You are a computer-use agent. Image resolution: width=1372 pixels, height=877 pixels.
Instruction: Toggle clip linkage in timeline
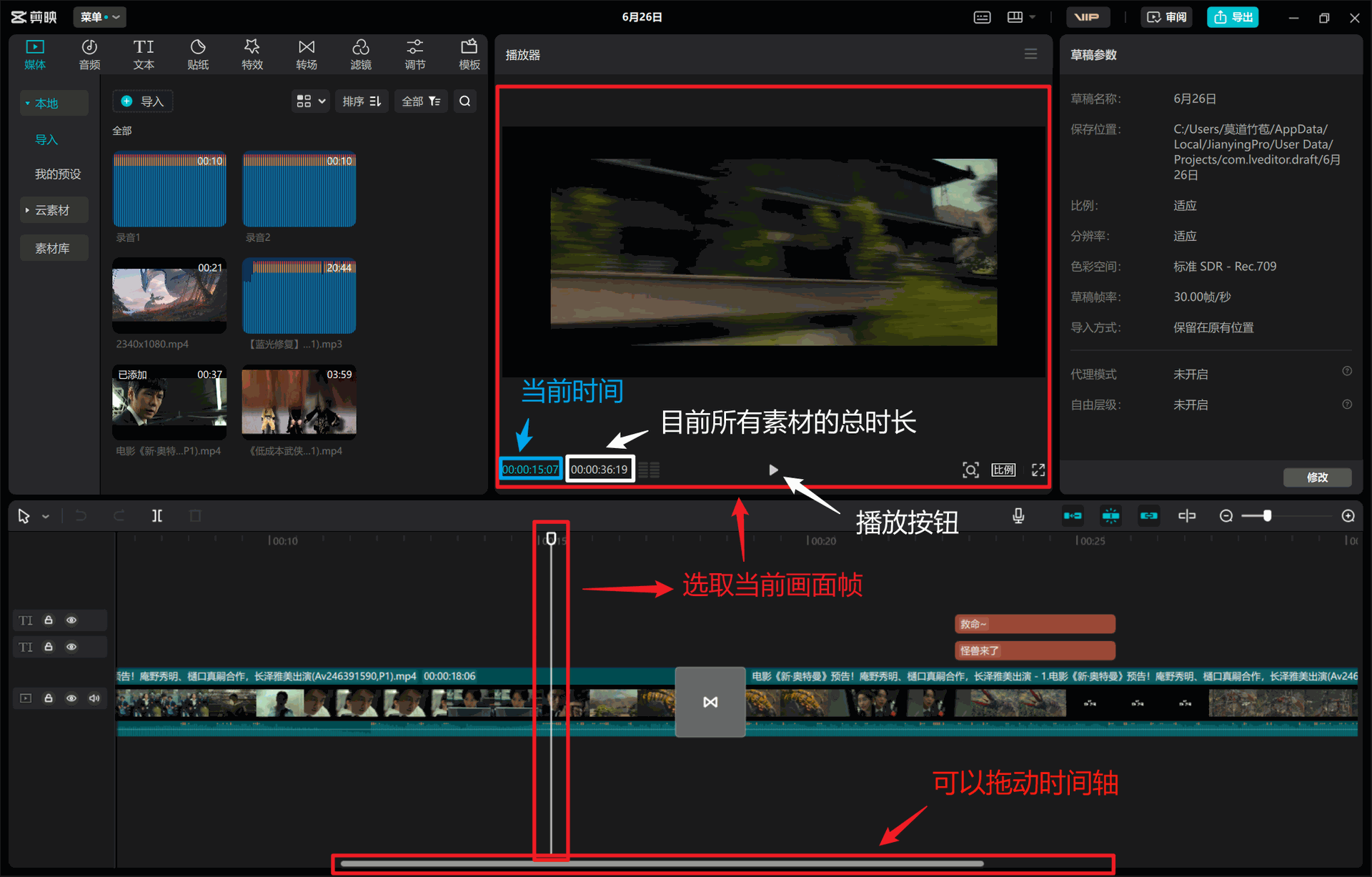[x=1148, y=516]
